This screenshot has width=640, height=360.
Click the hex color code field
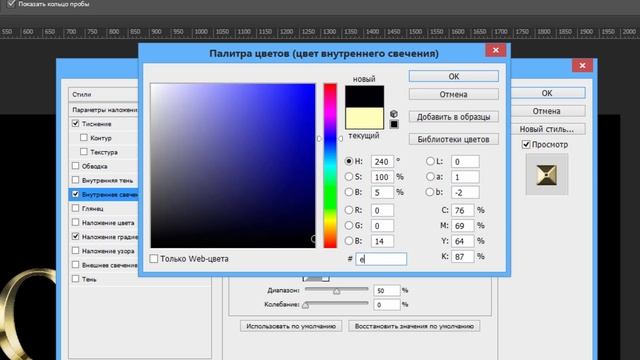381,259
